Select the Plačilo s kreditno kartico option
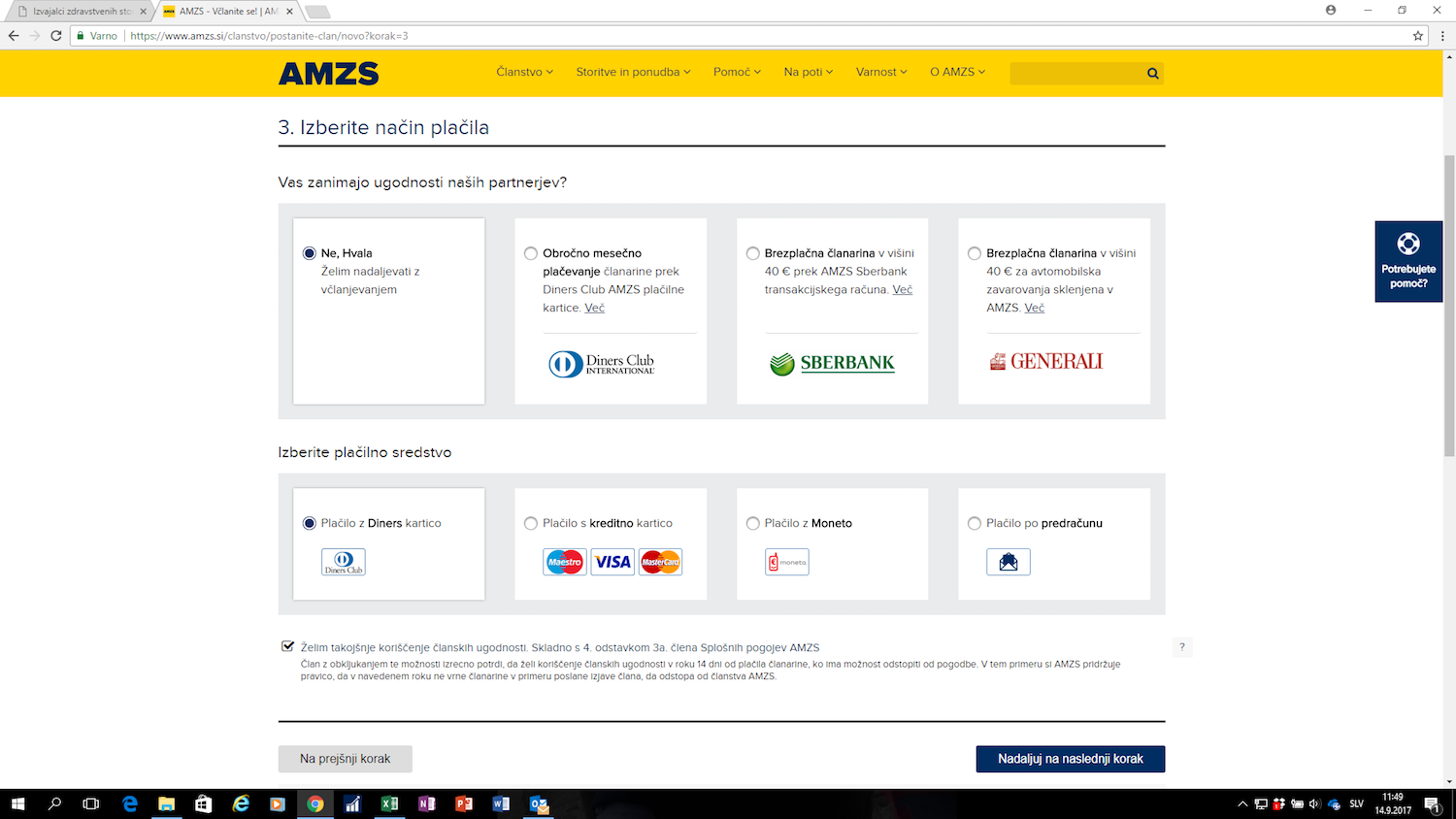The width and height of the screenshot is (1456, 819). pos(531,524)
